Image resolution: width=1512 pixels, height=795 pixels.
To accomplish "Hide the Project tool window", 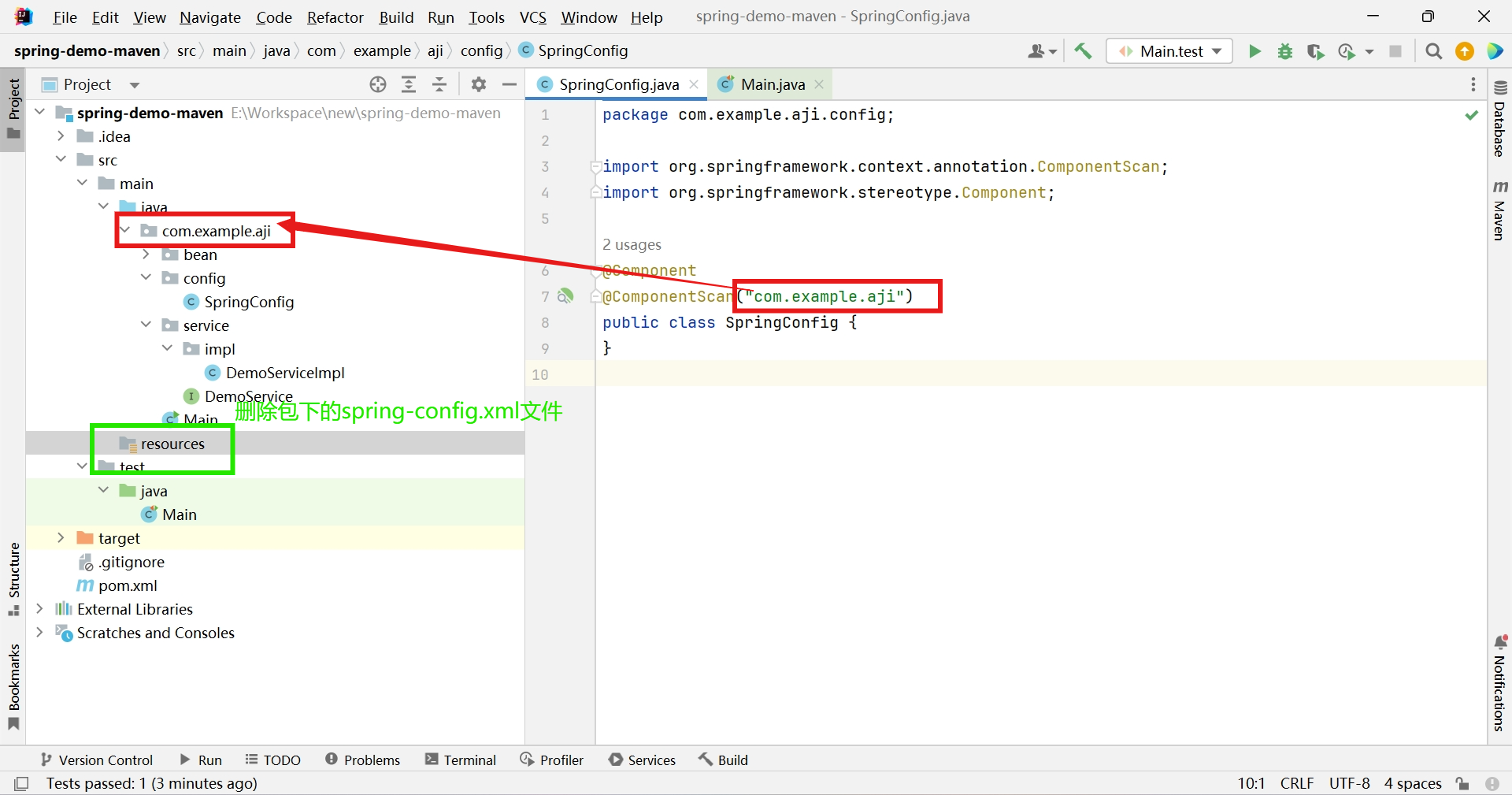I will 510,84.
